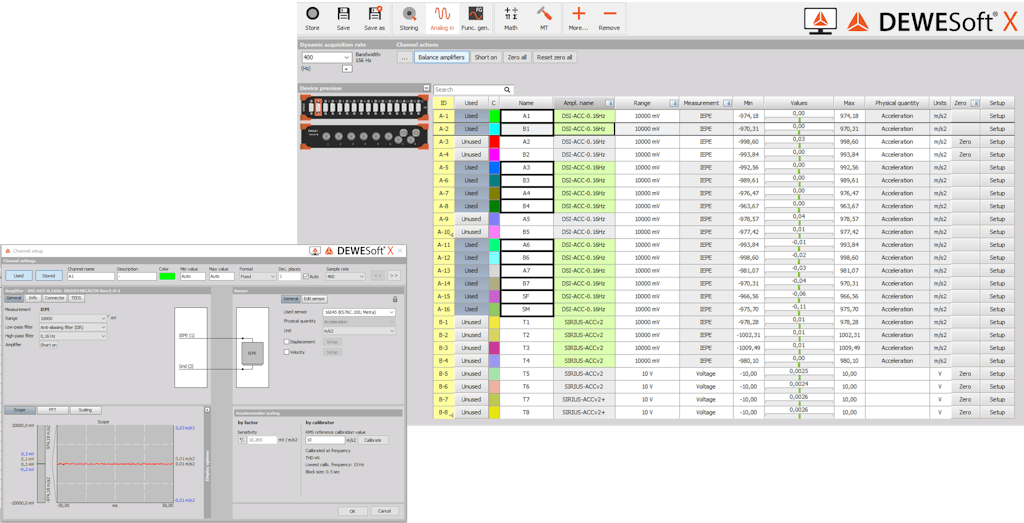The width and height of the screenshot is (1024, 523).
Task: Switch to the Edit sensor tab
Action: point(313,298)
